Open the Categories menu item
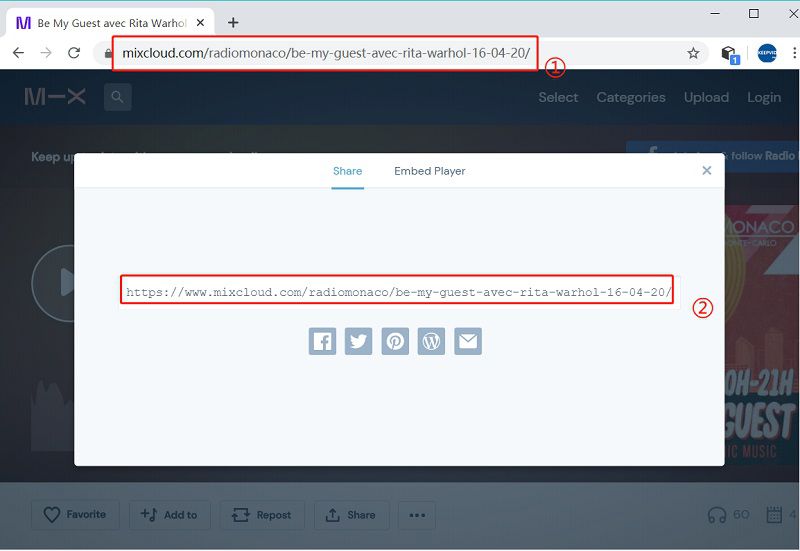 pos(631,97)
